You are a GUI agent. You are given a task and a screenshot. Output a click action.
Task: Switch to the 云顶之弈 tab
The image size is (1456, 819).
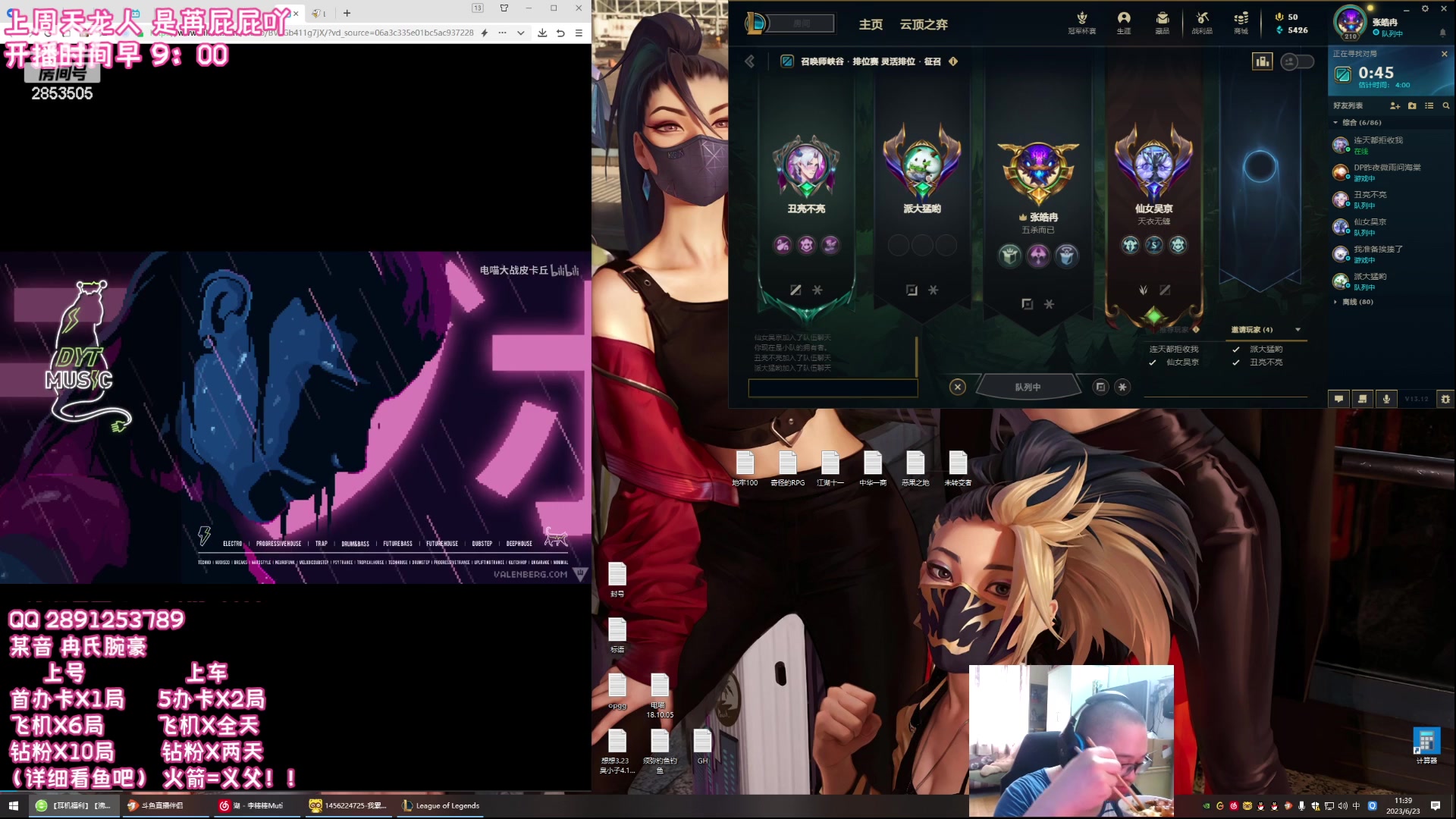[924, 24]
